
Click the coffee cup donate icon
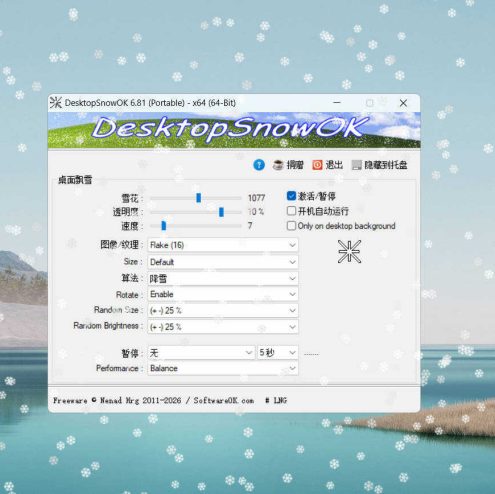278,165
